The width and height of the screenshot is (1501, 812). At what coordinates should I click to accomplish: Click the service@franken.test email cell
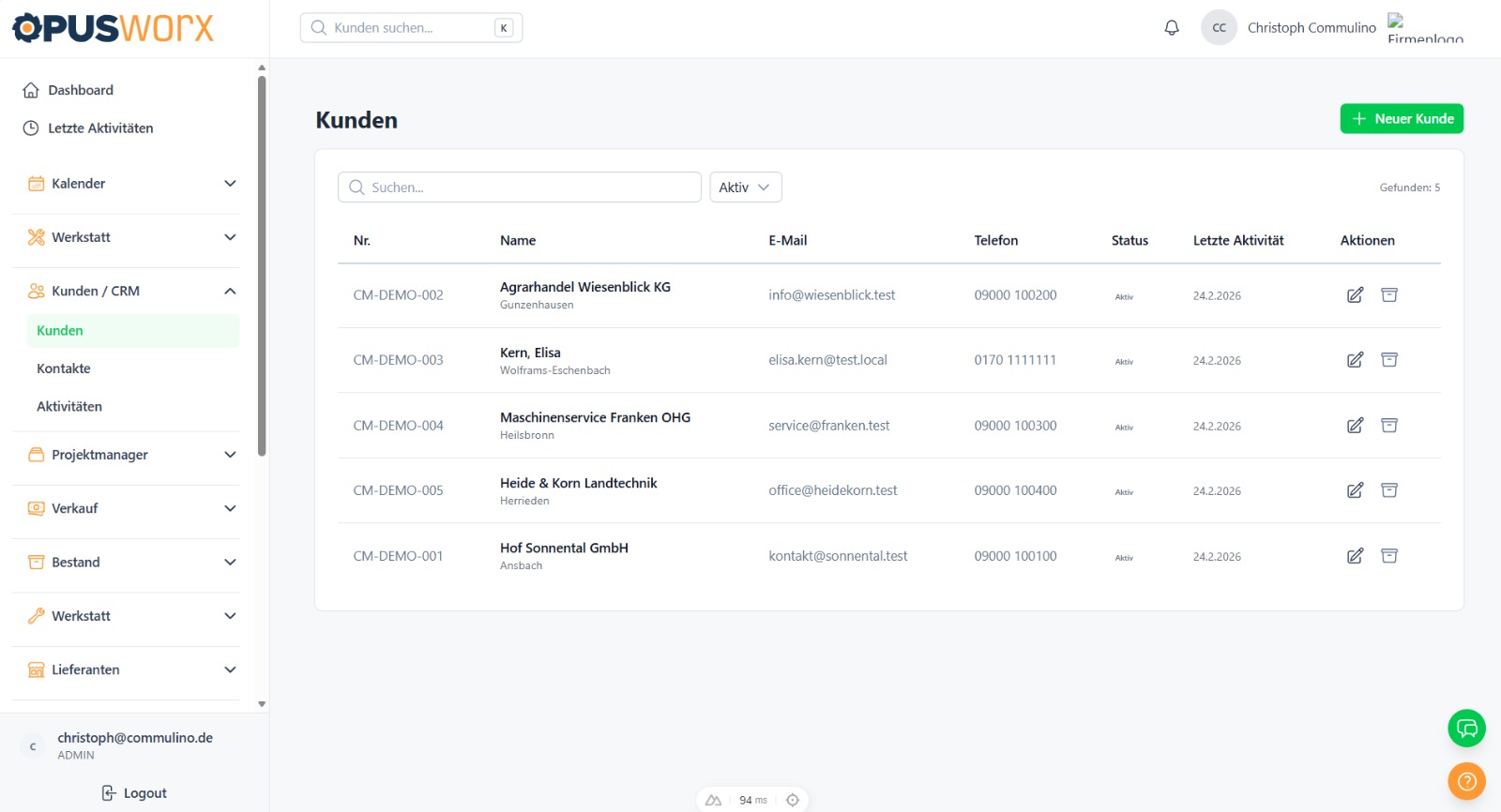coord(828,426)
